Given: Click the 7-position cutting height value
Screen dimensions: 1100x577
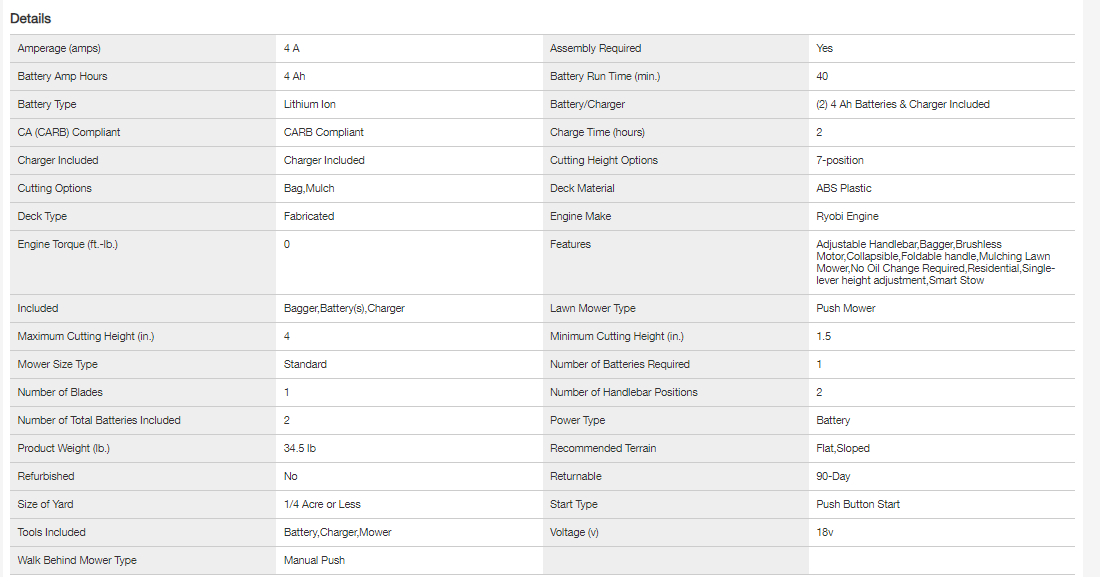Looking at the screenshot, I should click(839, 161).
